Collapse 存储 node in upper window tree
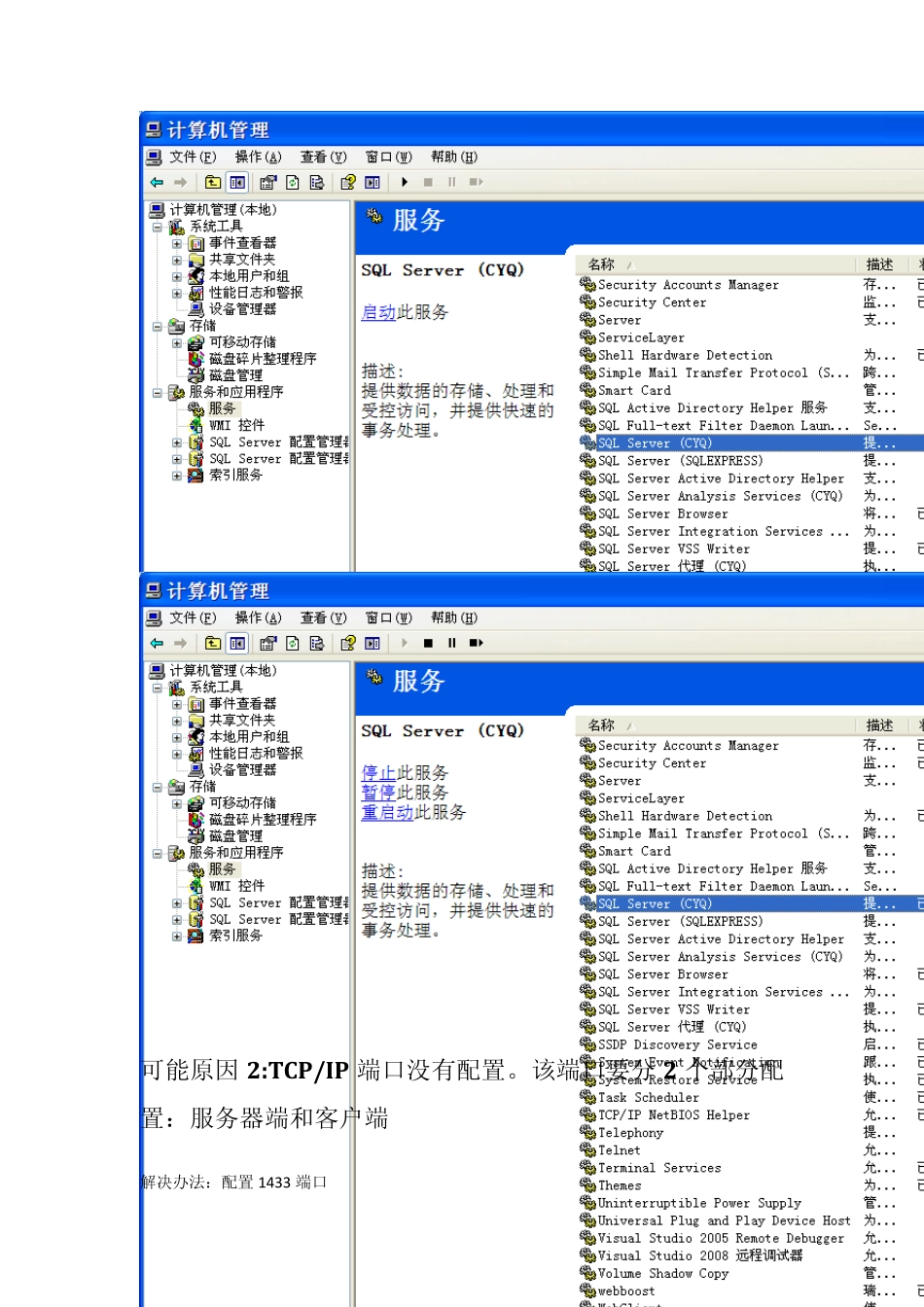The height and width of the screenshot is (1307, 924). (x=158, y=326)
